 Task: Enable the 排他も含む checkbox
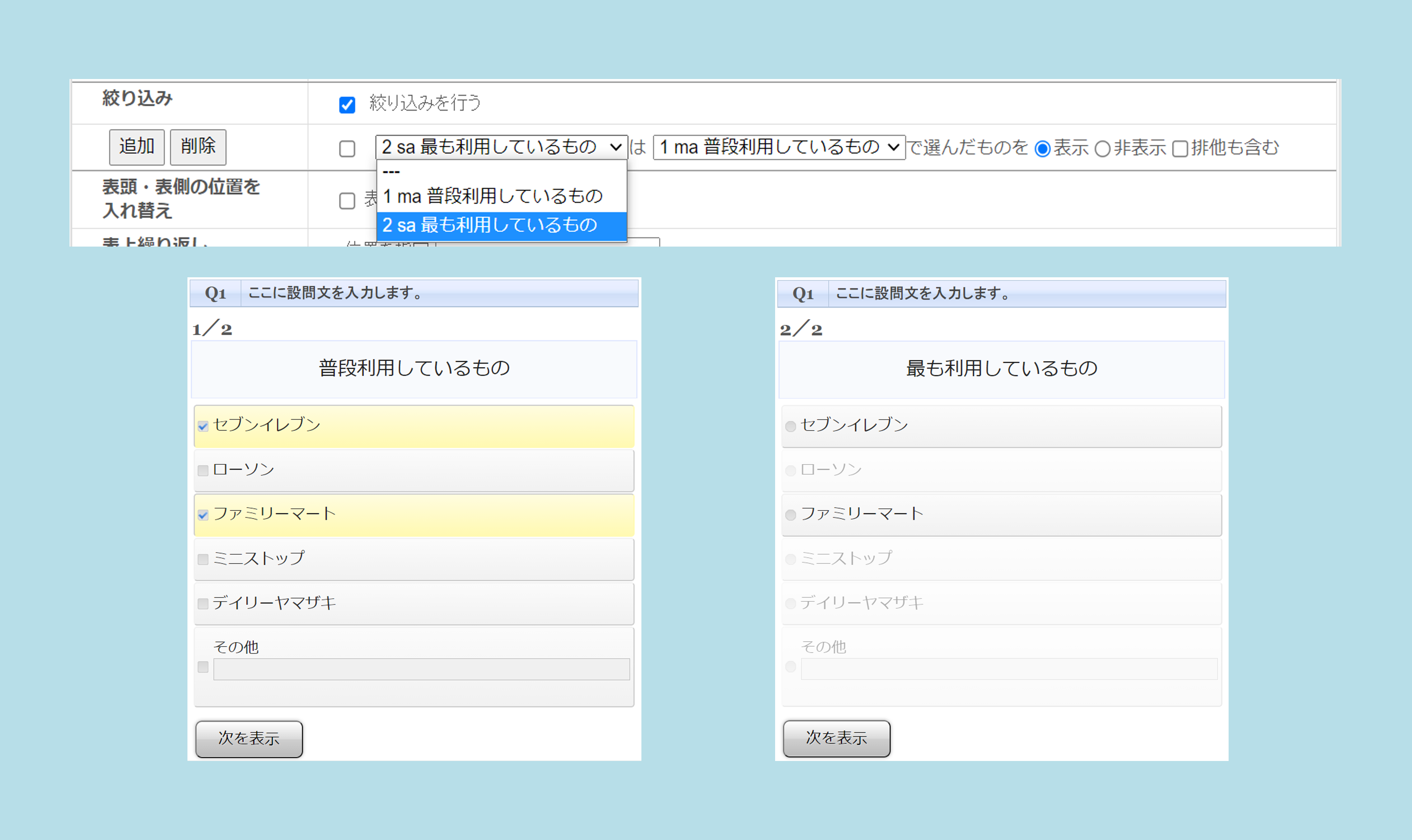[1180, 149]
